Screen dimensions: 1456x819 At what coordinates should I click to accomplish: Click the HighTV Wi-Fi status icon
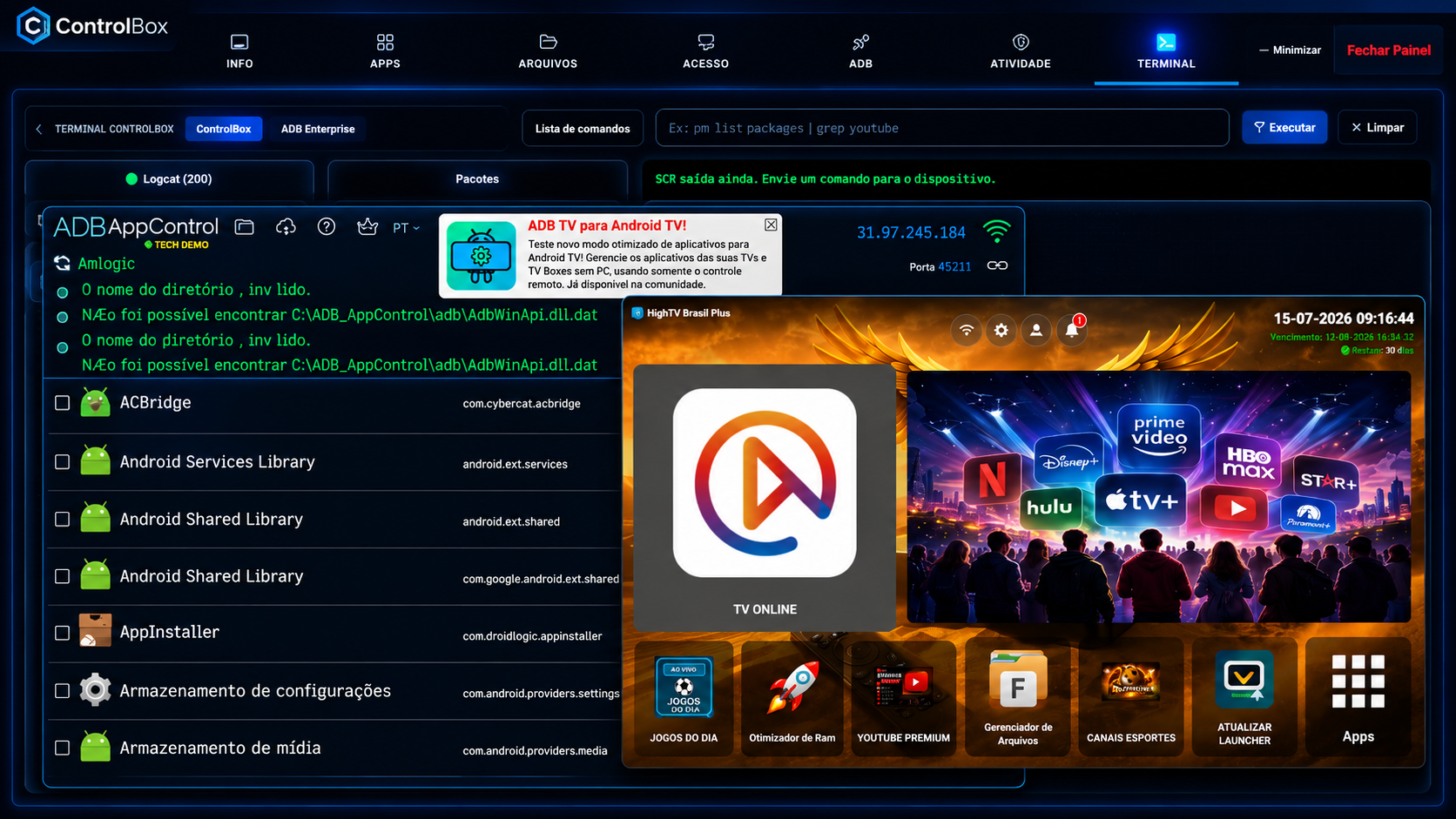click(967, 330)
